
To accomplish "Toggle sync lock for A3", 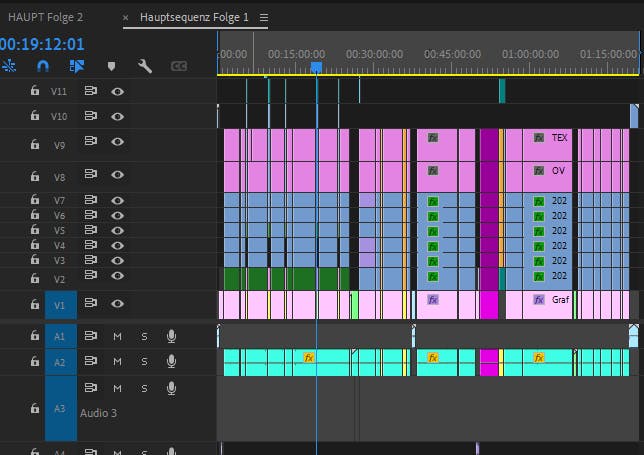I will point(91,387).
